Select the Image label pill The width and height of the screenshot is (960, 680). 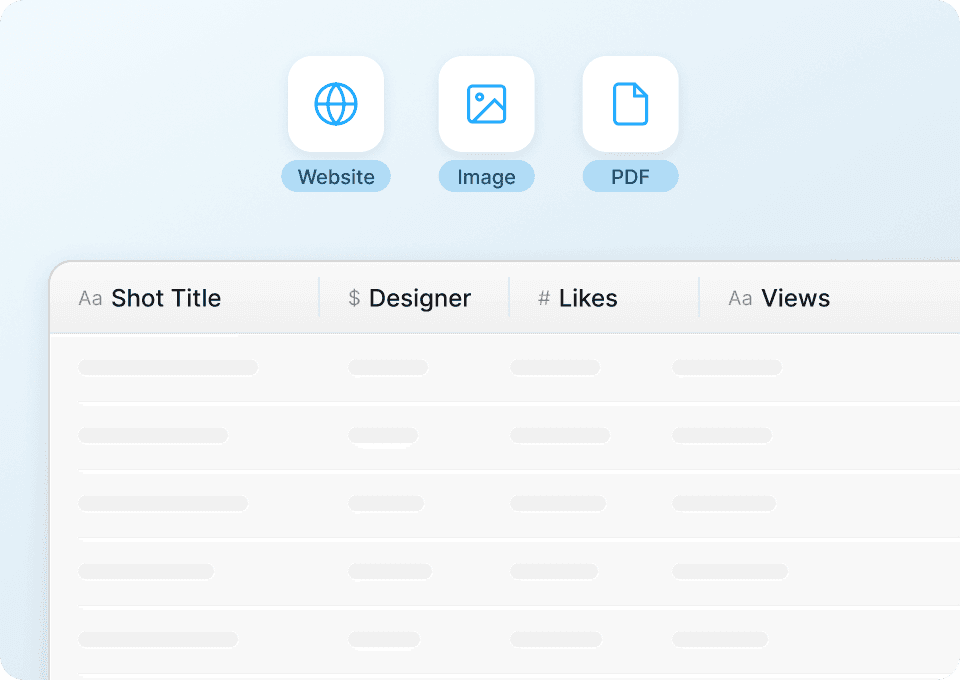[486, 177]
